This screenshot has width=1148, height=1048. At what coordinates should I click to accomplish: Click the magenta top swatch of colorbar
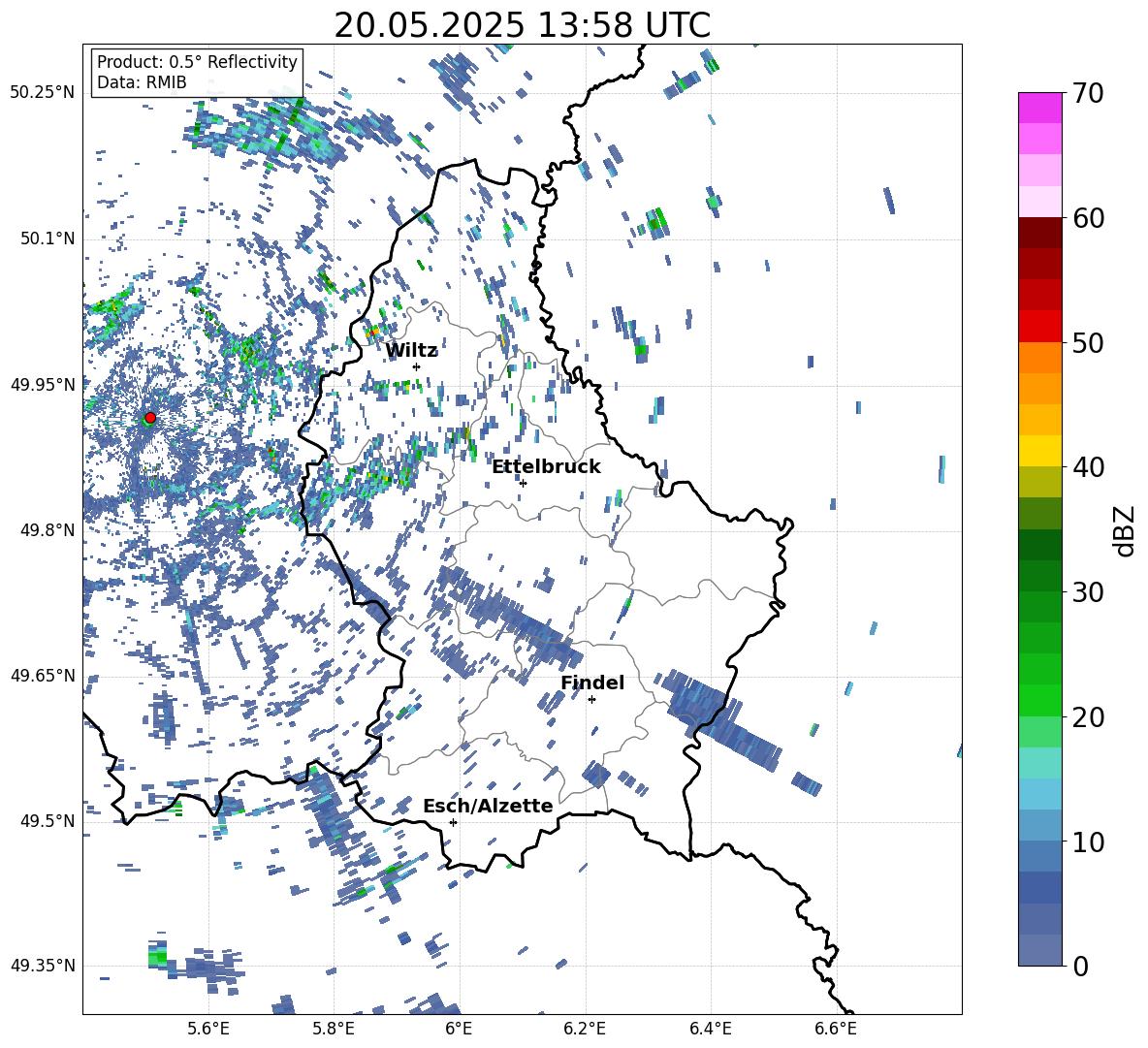[x=1039, y=108]
